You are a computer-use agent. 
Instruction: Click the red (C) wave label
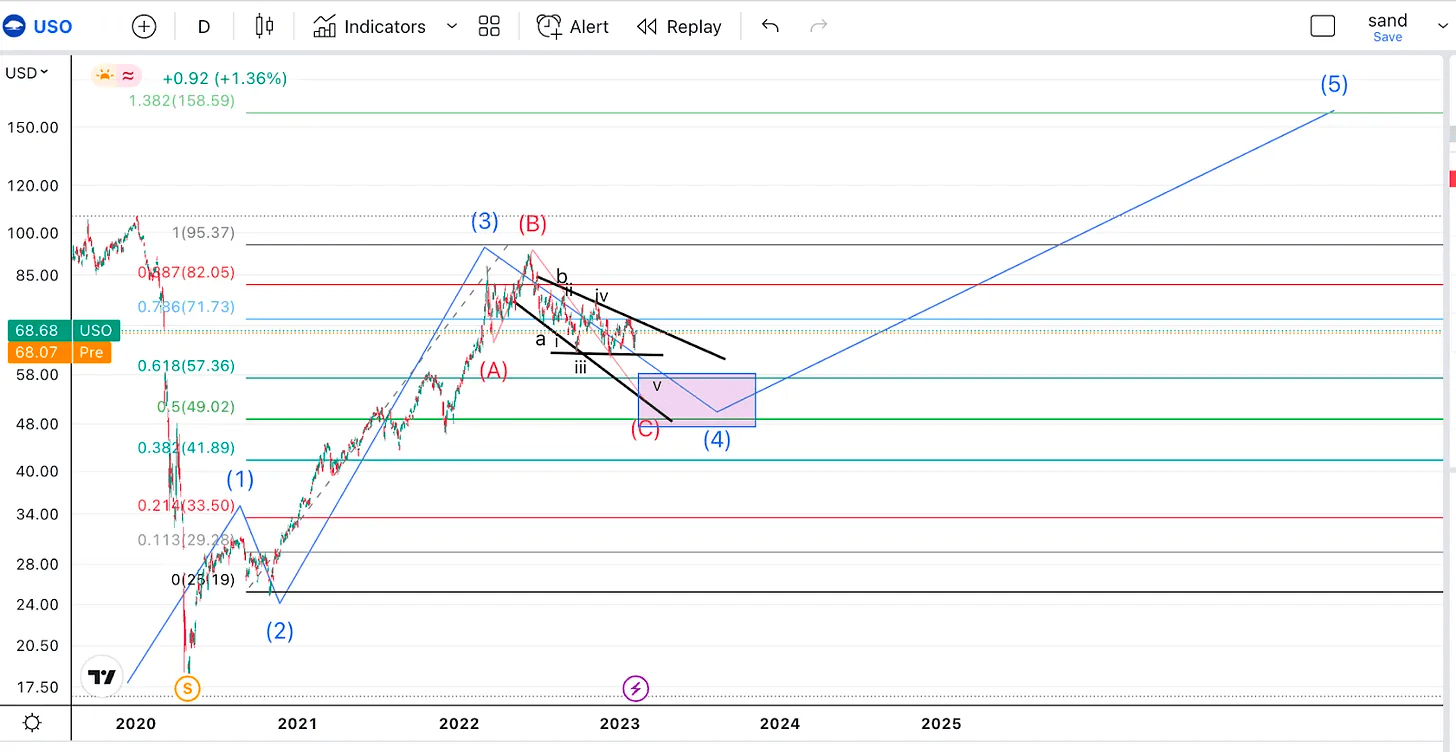tap(645, 431)
